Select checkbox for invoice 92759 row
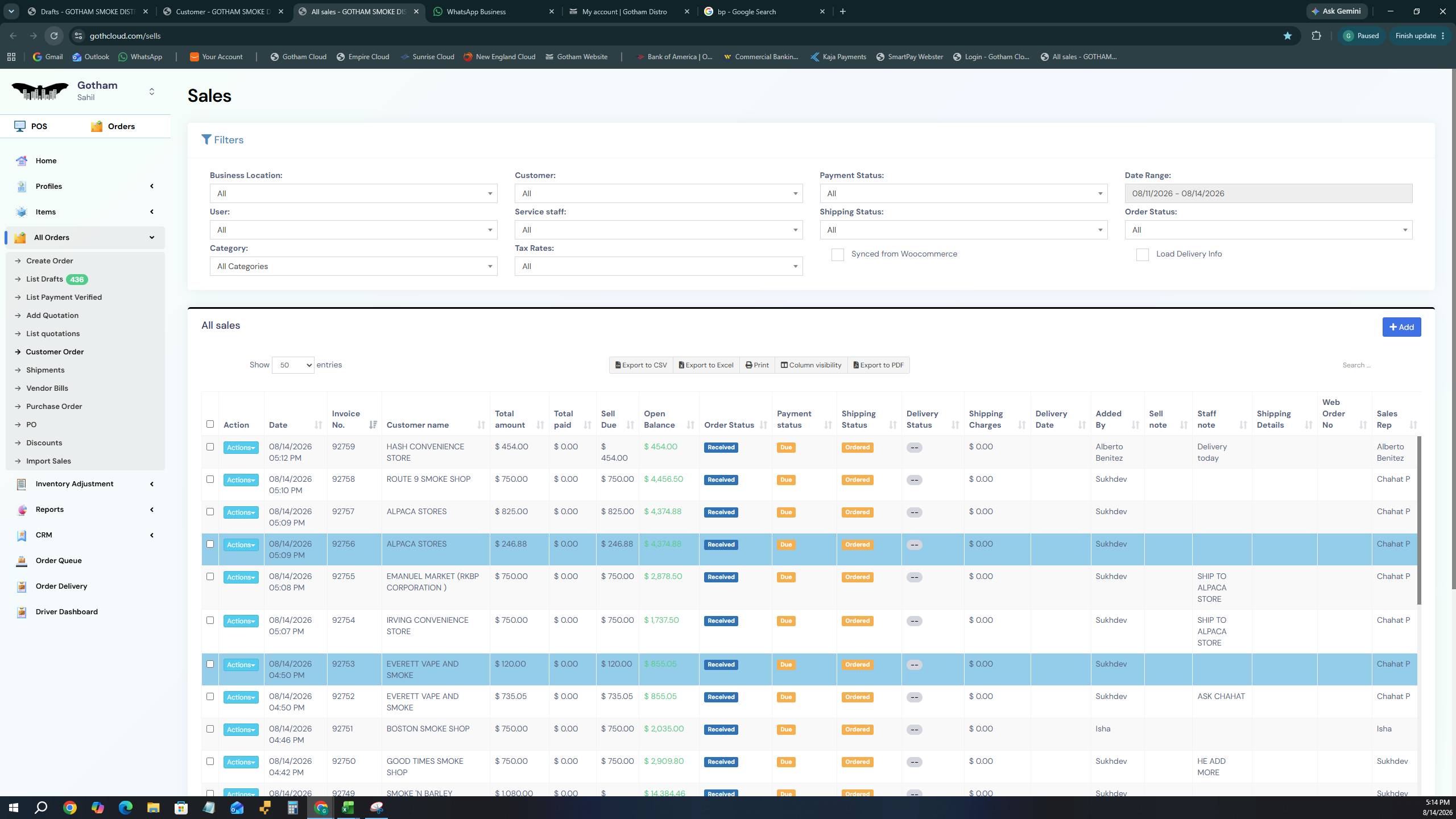 (210, 447)
